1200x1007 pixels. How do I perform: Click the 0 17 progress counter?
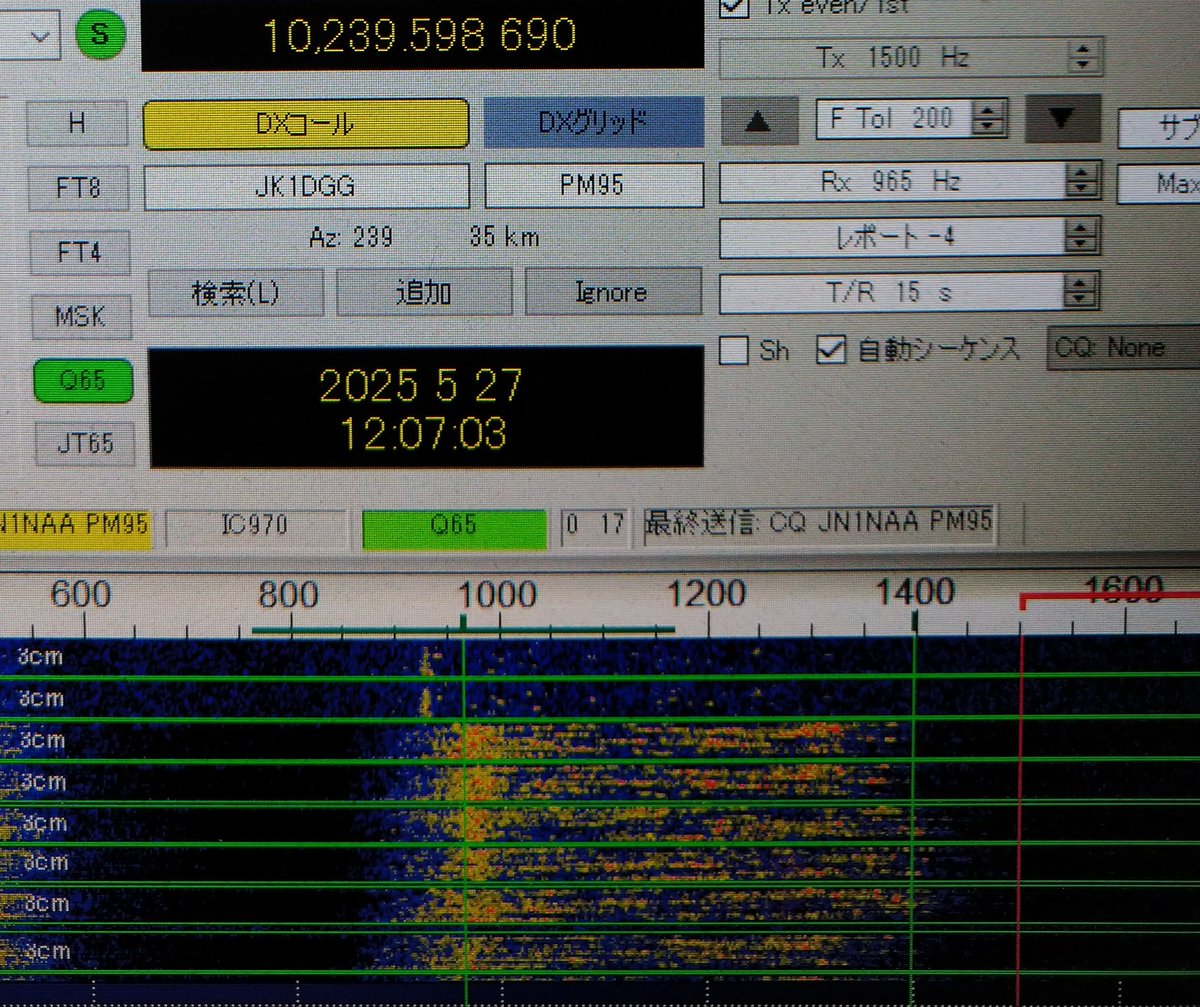coord(595,527)
